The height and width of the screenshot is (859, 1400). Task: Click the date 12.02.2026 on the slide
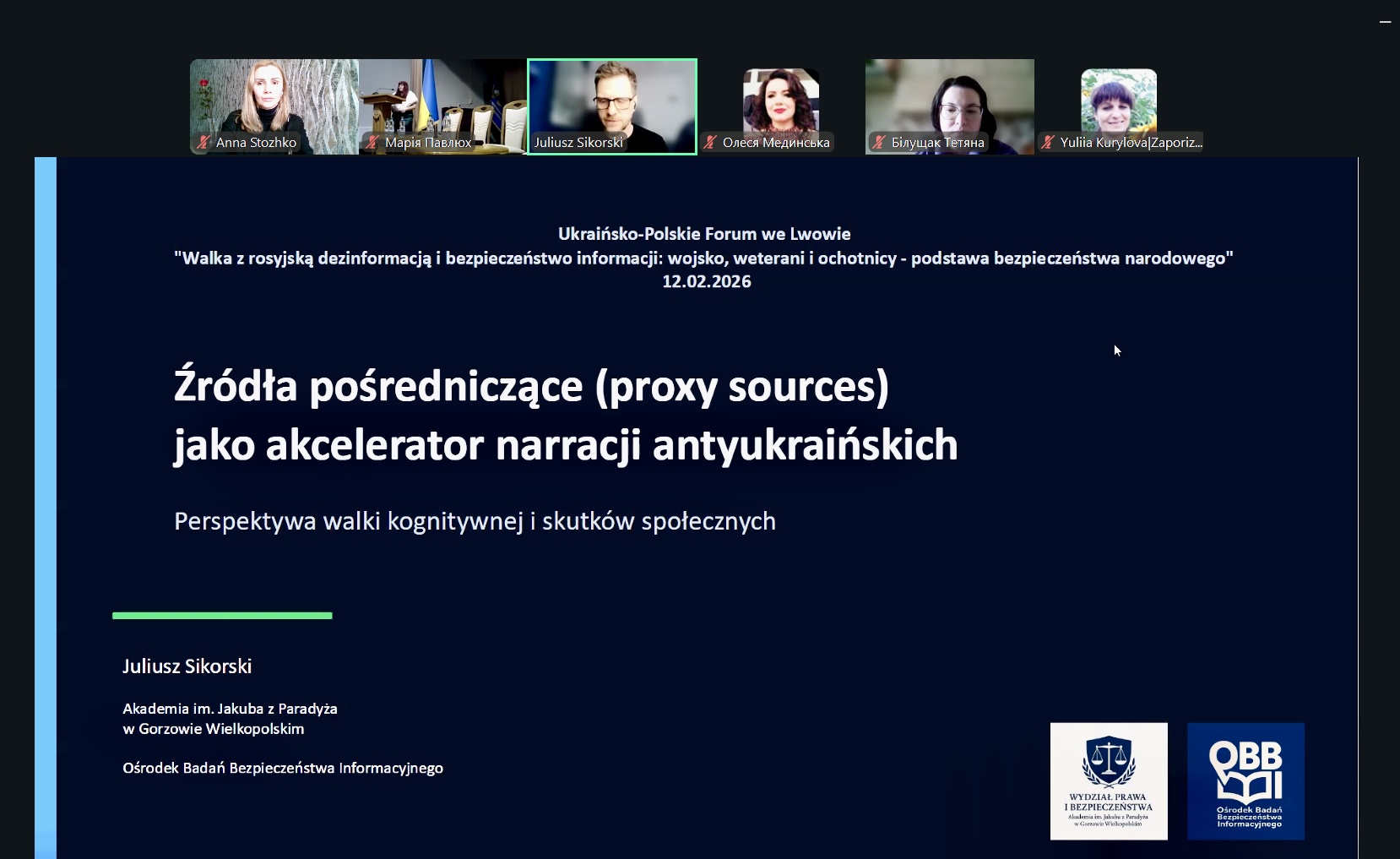pos(706,281)
